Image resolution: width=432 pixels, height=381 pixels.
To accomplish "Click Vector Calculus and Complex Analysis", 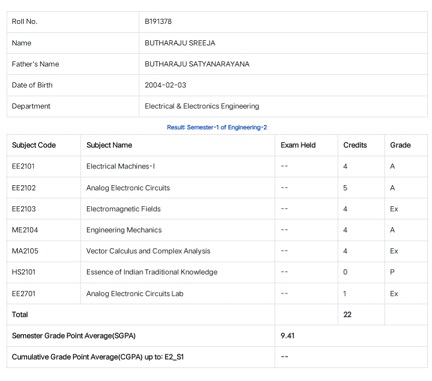I will pos(148,251).
